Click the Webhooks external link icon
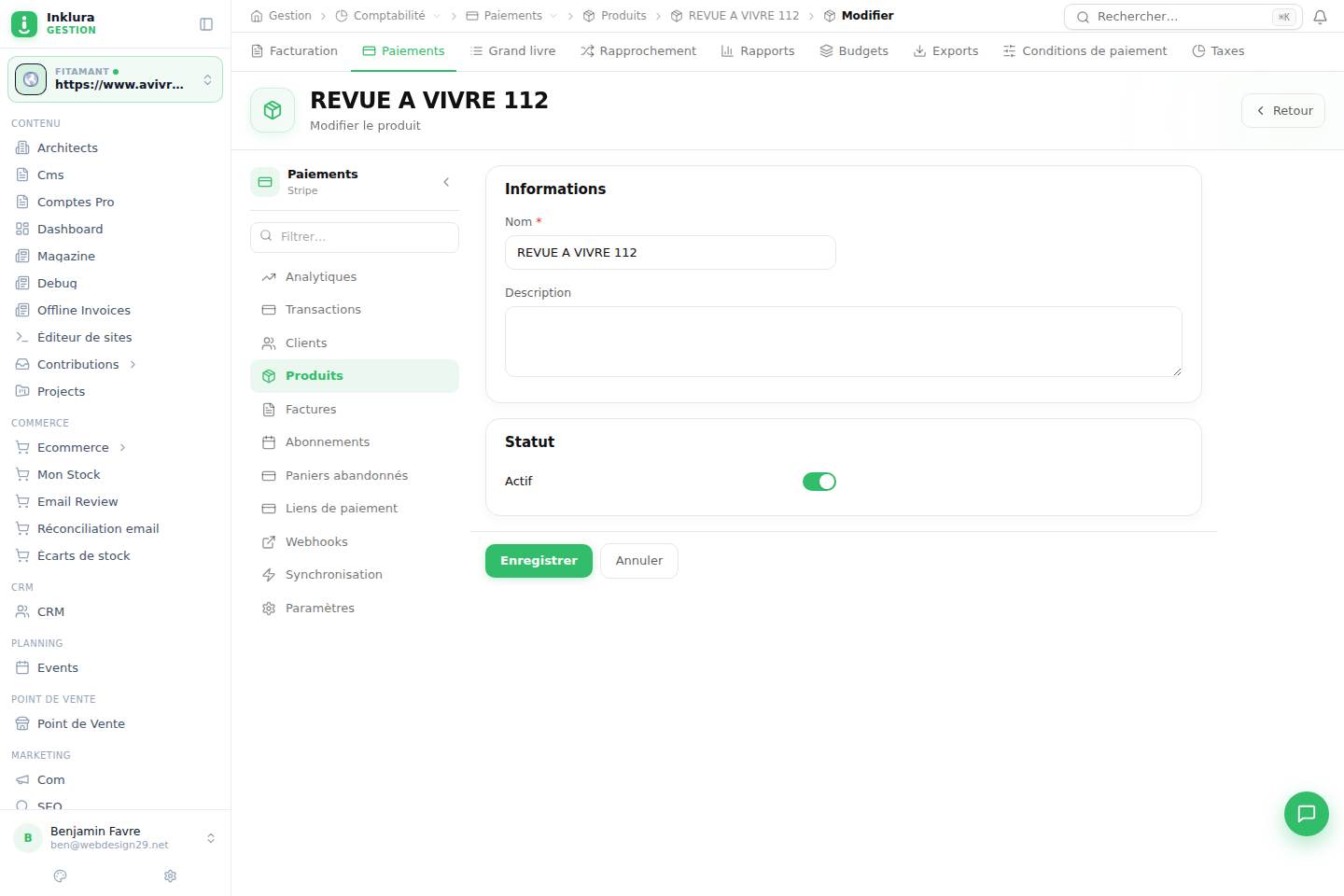The width and height of the screenshot is (1344, 896). (x=269, y=542)
